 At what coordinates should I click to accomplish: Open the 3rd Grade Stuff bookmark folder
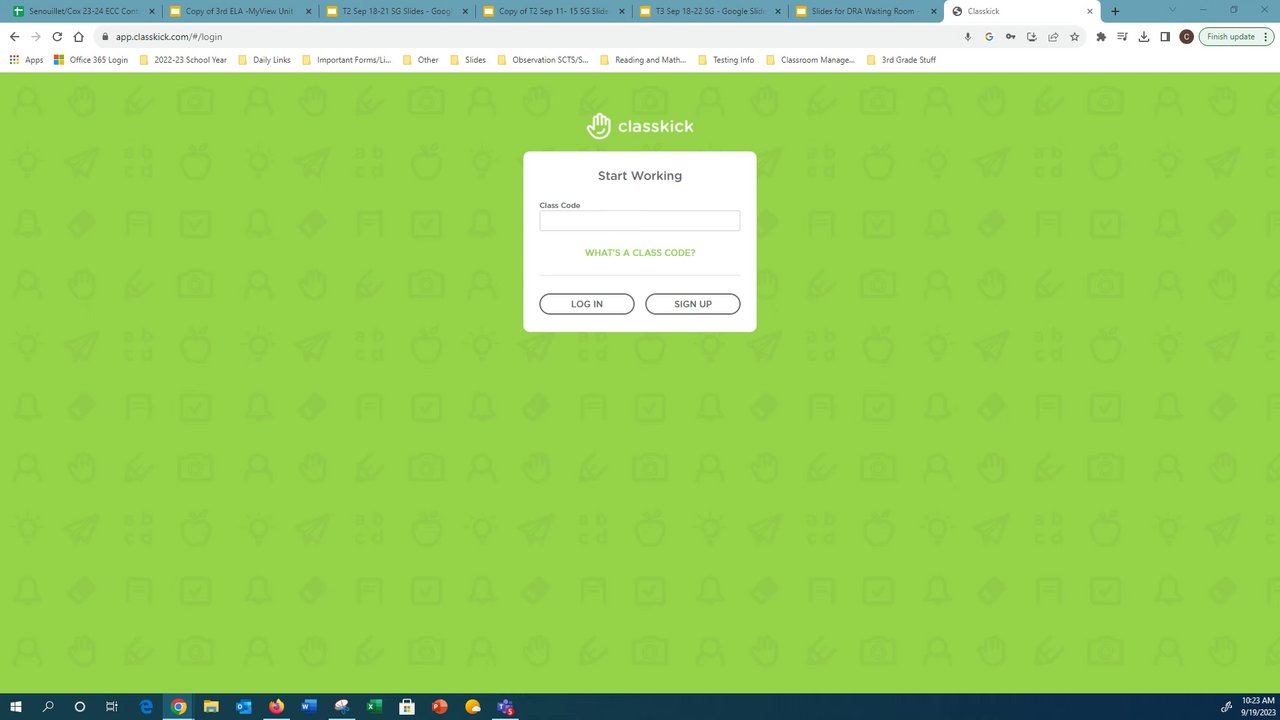901,60
